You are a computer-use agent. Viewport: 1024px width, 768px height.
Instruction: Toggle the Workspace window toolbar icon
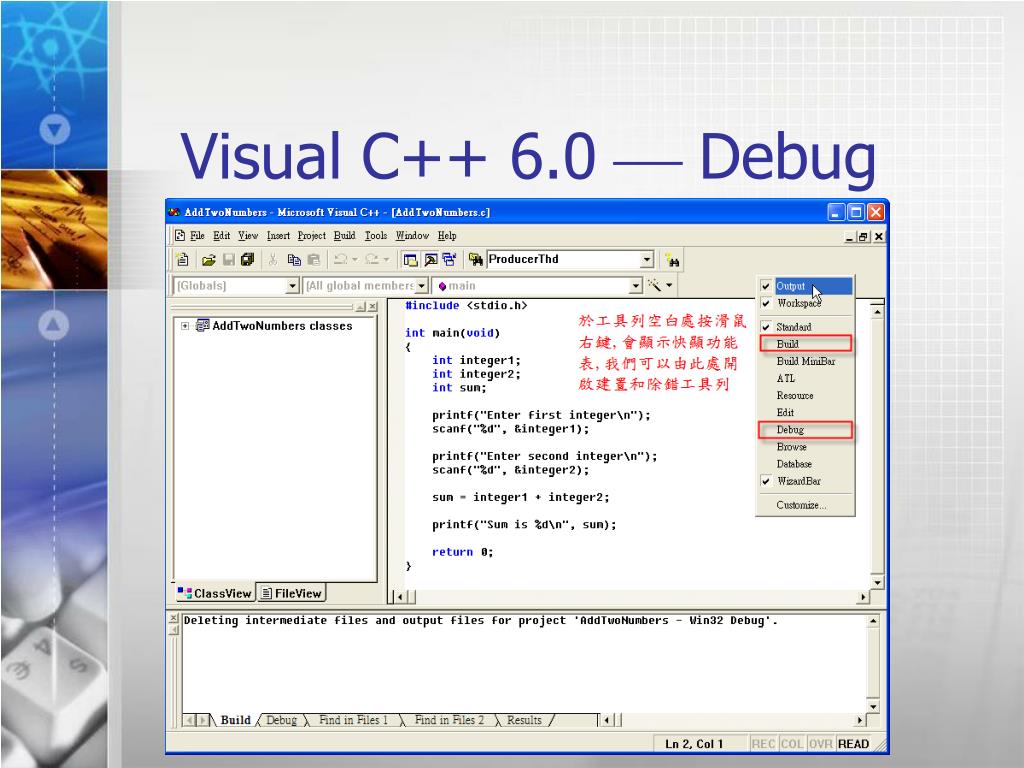(x=410, y=260)
